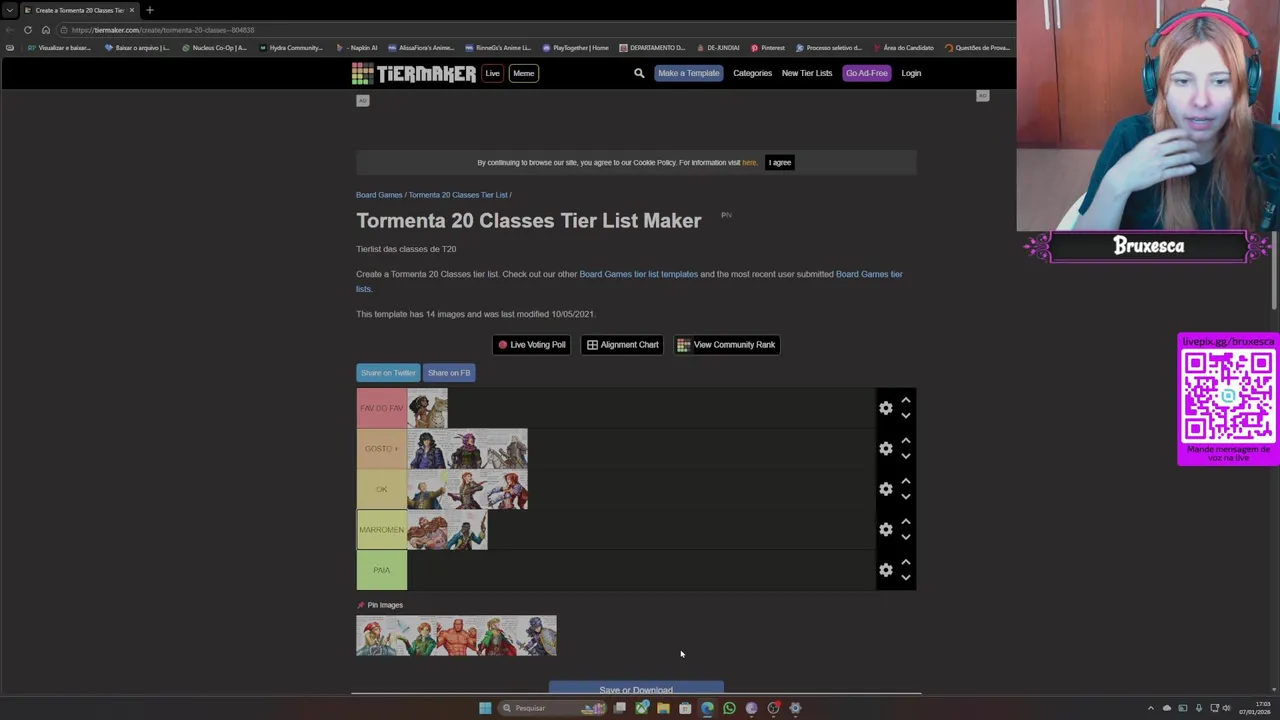The height and width of the screenshot is (720, 1280).
Task: Open settings gear for PAIA tier
Action: click(885, 570)
